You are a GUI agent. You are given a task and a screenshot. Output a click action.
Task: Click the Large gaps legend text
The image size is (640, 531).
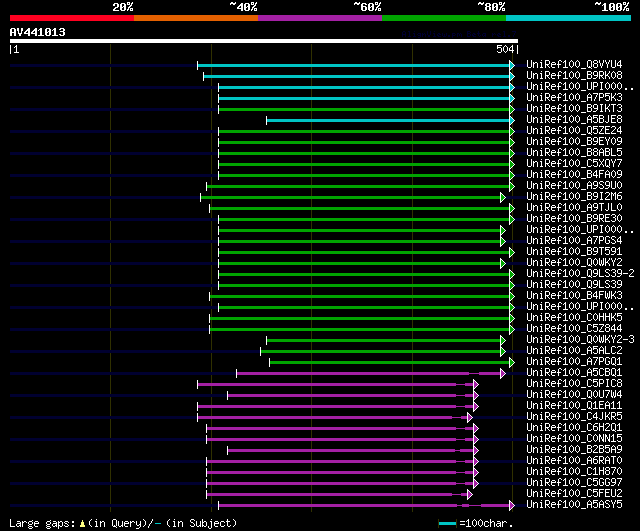point(42,524)
